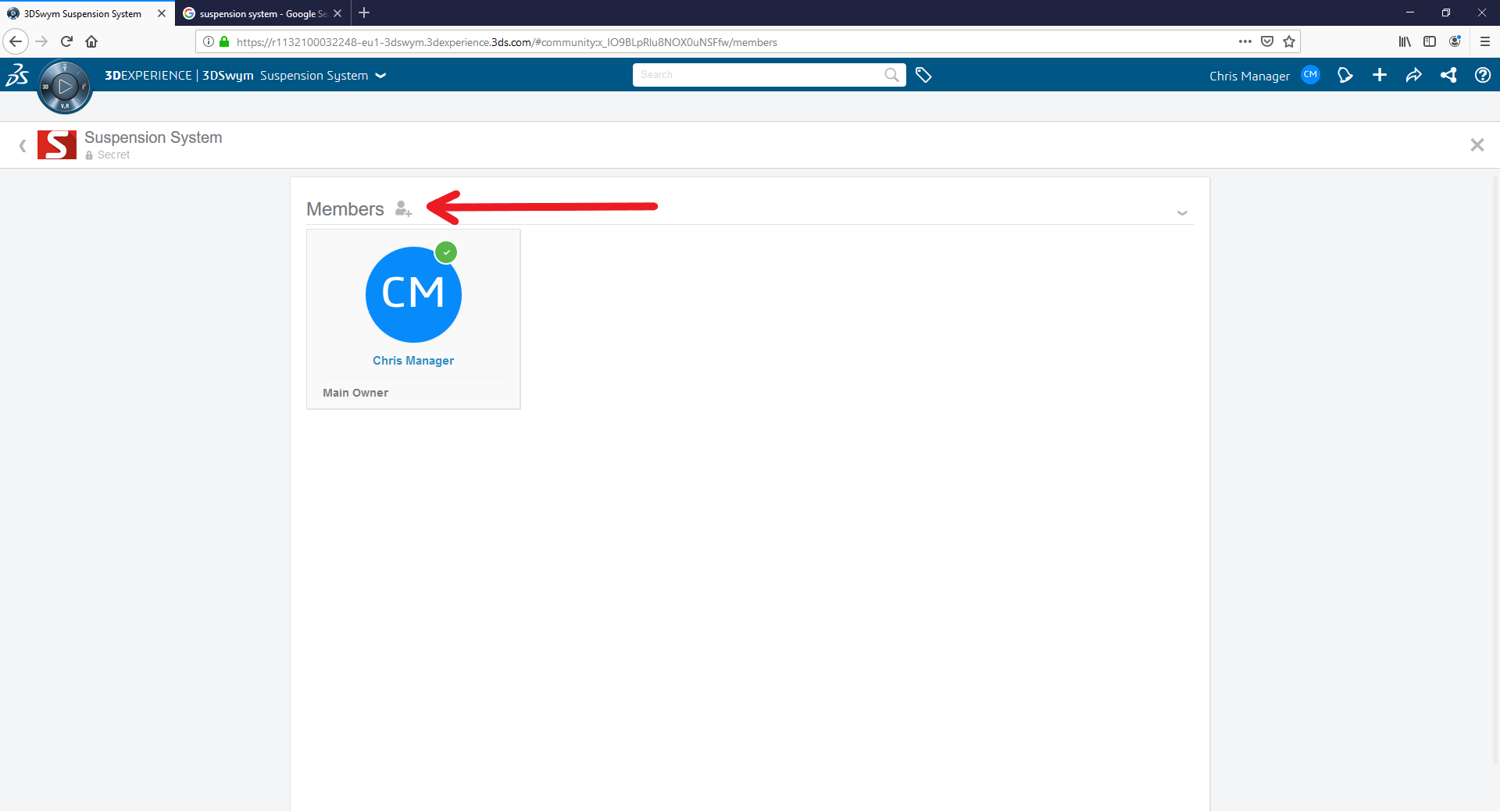Open the help question mark icon
This screenshot has height=812, width=1500.
pyautogui.click(x=1482, y=75)
